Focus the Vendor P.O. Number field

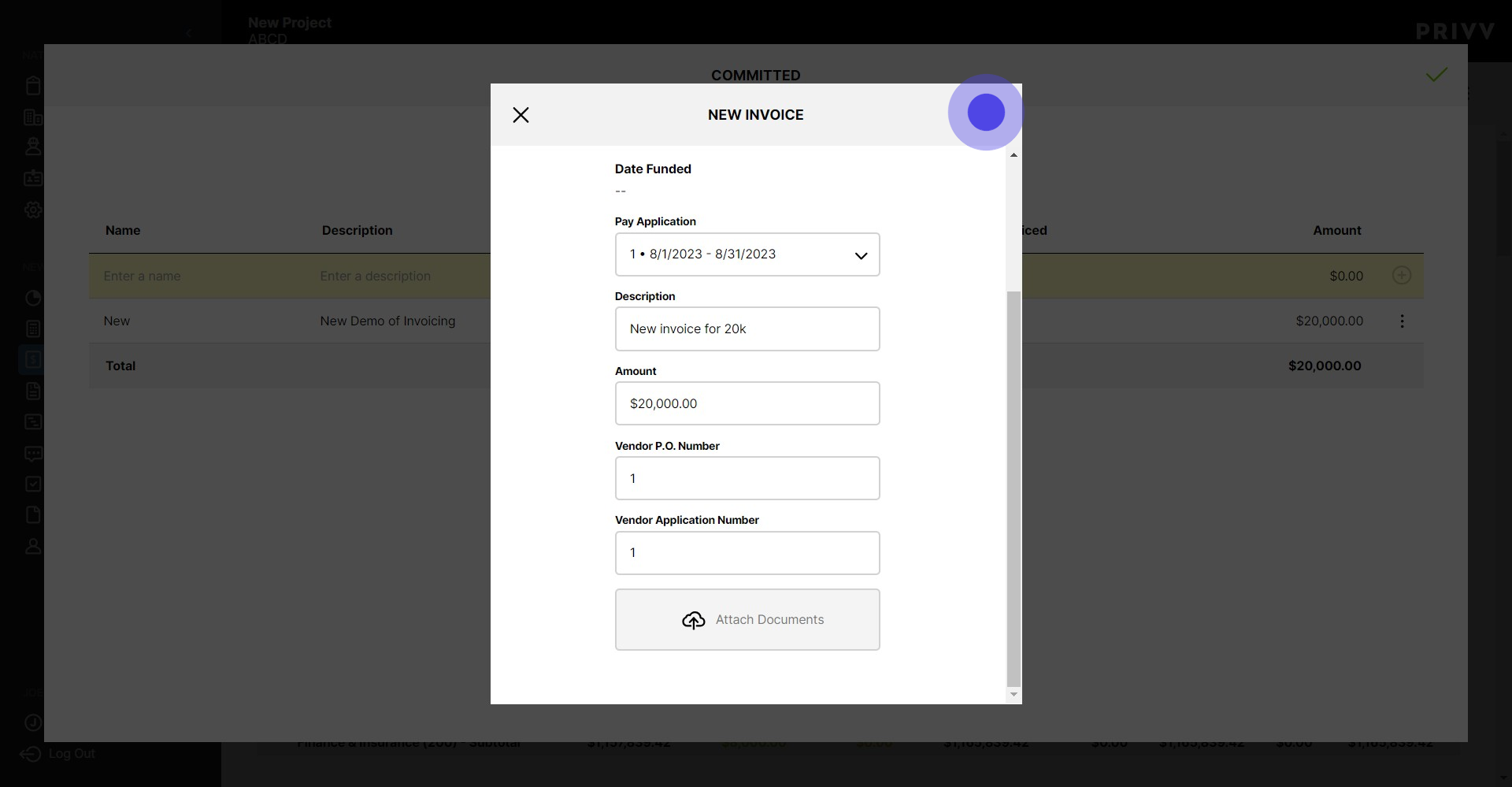click(x=747, y=478)
